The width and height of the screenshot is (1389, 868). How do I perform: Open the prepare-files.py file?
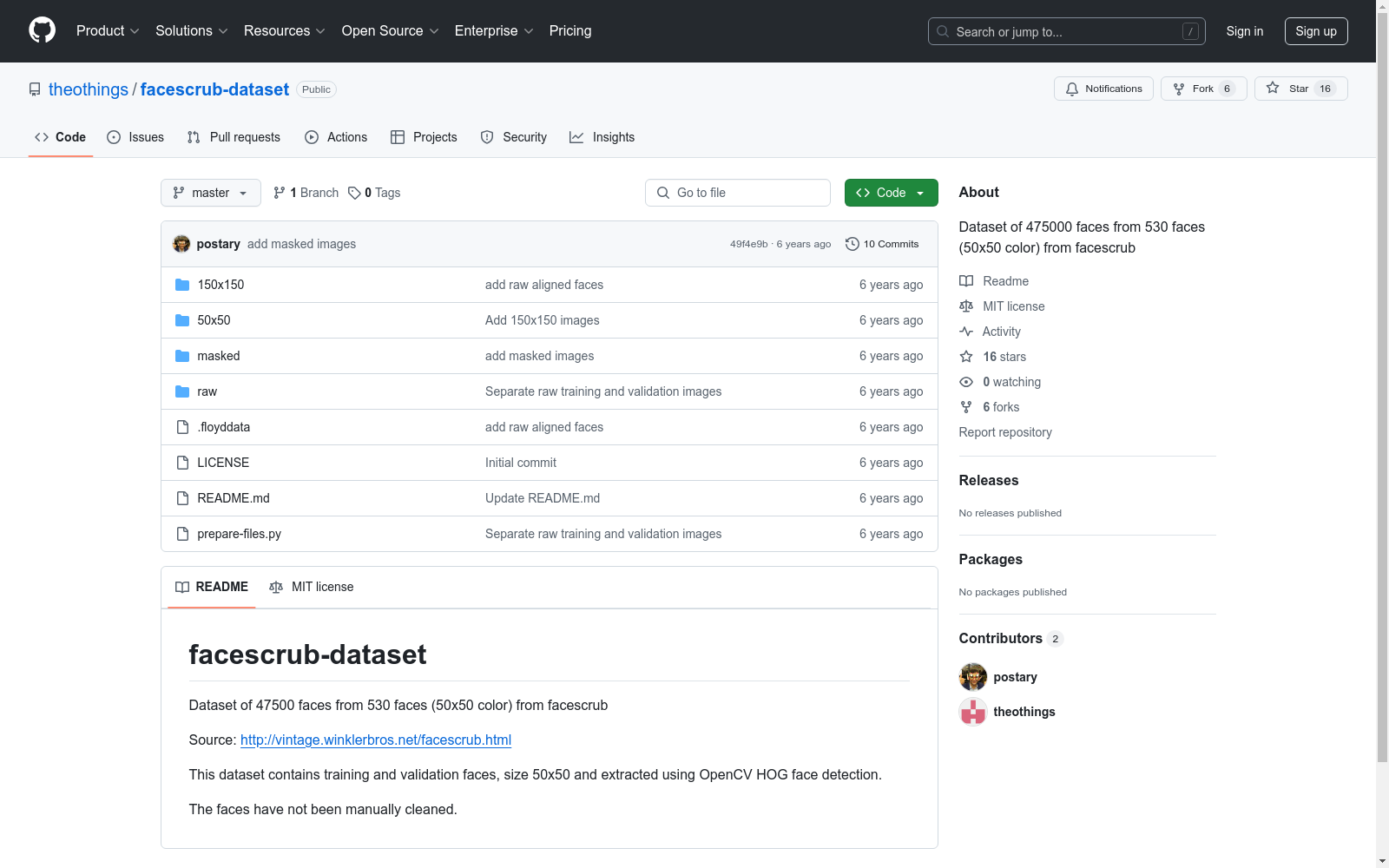[x=240, y=534]
